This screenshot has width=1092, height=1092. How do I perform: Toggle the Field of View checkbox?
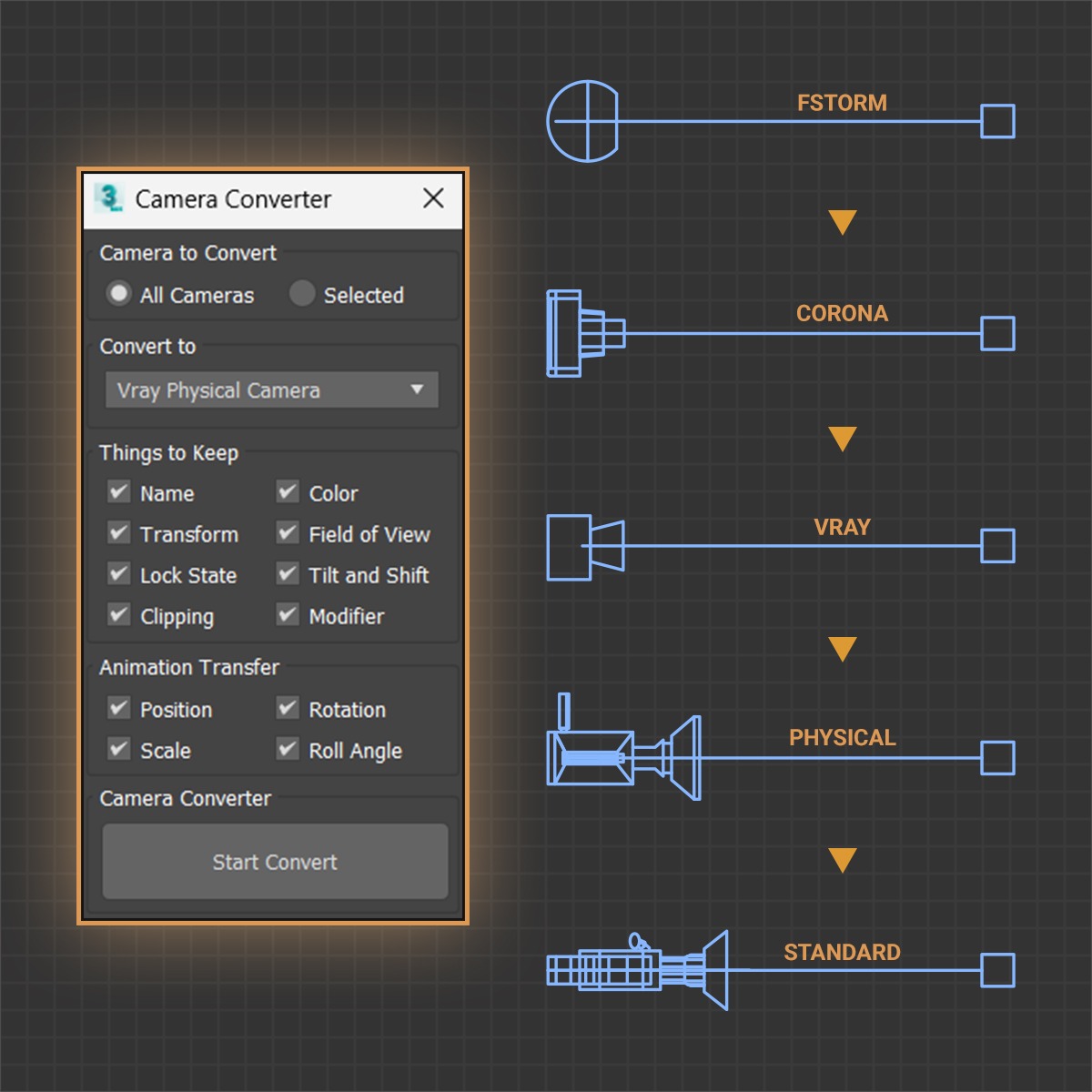[x=288, y=533]
